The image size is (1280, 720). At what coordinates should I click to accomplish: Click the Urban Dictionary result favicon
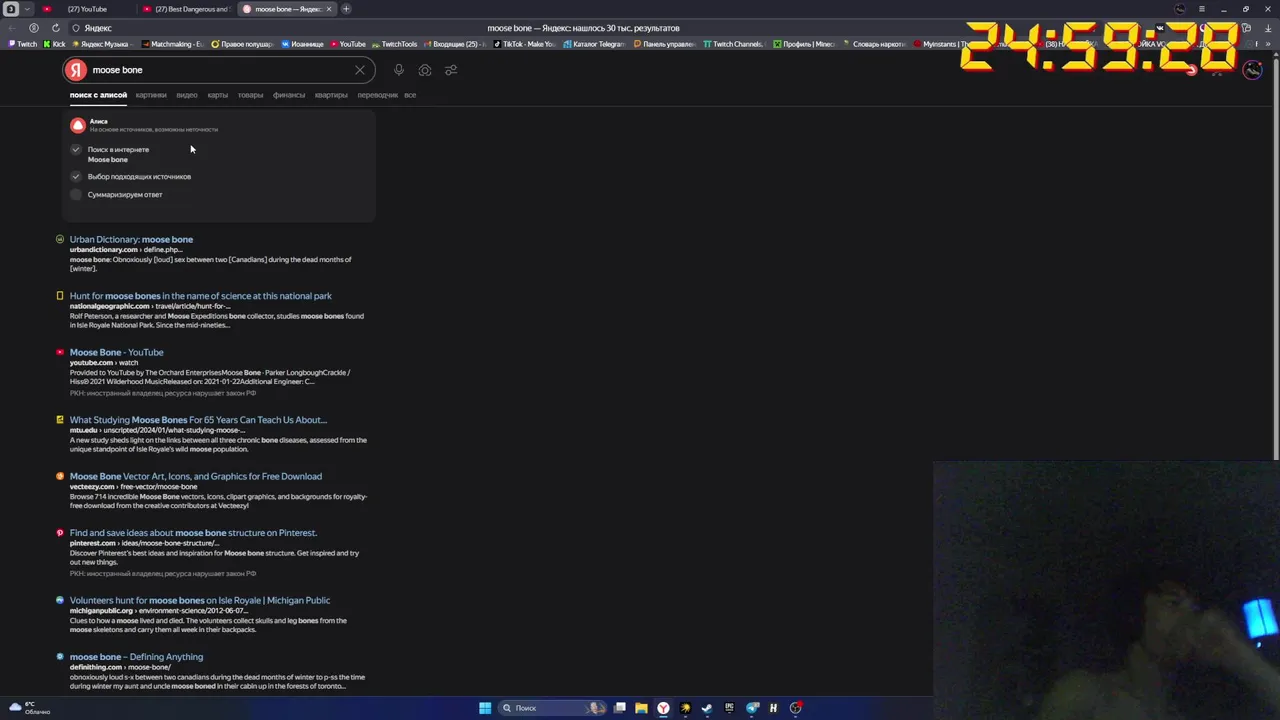pos(60,239)
